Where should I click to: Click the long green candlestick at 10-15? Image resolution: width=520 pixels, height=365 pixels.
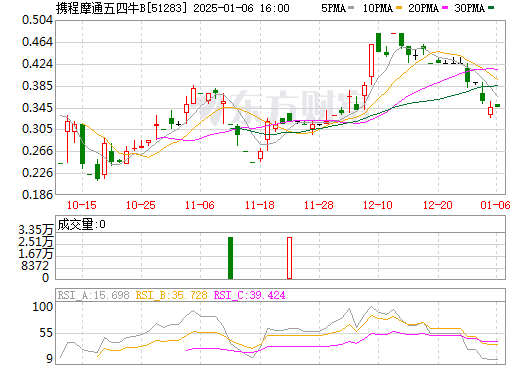tap(82, 145)
